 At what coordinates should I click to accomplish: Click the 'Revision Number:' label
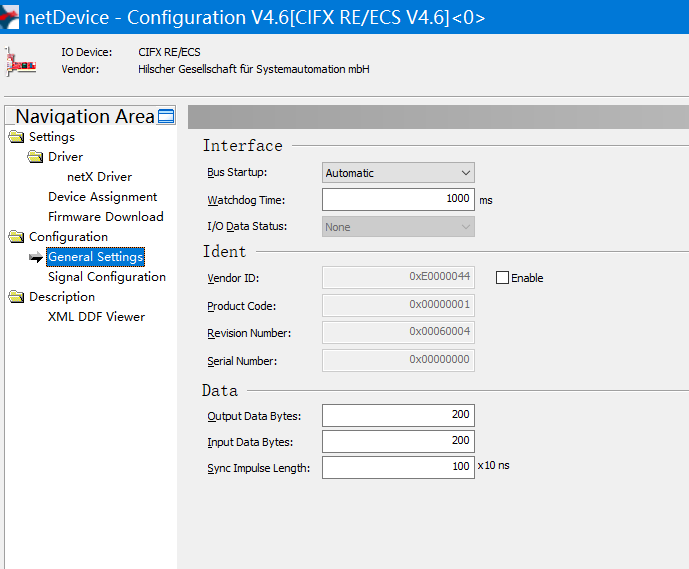coord(249,333)
